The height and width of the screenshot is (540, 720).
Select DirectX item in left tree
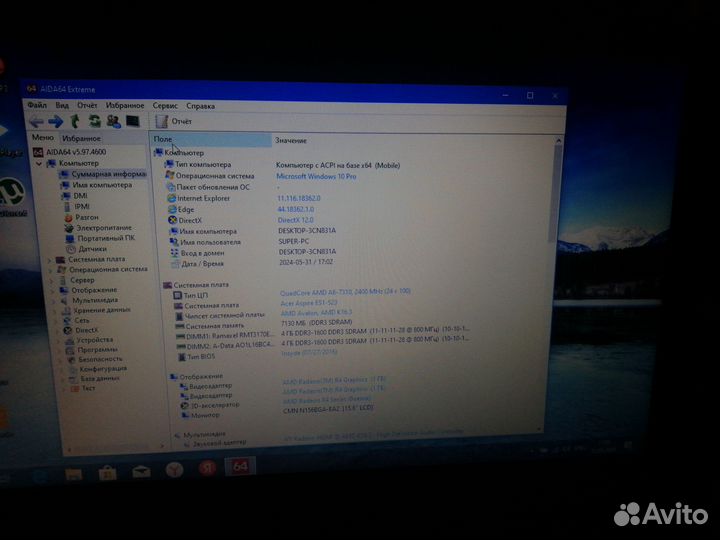pos(86,330)
